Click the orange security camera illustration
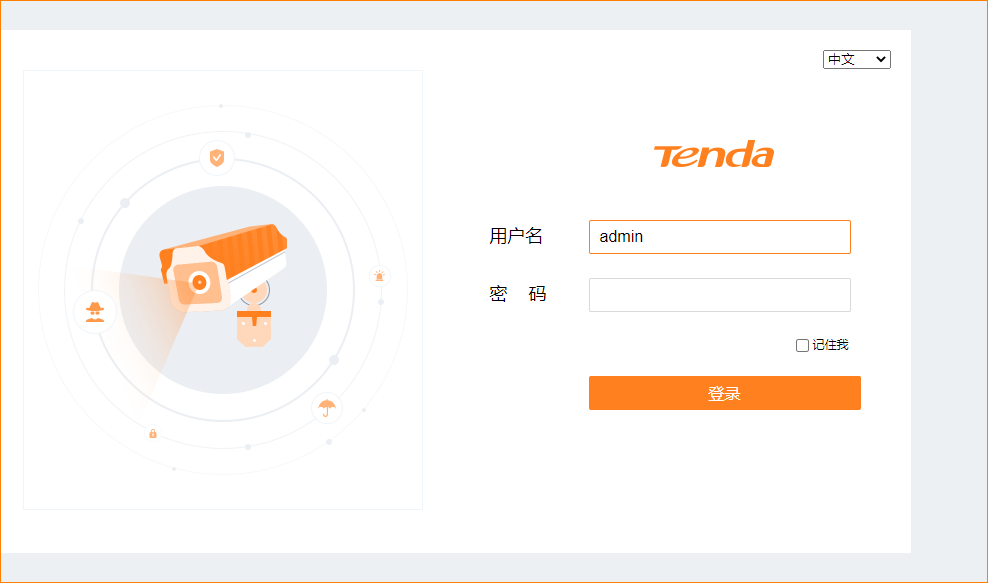Image resolution: width=988 pixels, height=583 pixels. [223, 267]
